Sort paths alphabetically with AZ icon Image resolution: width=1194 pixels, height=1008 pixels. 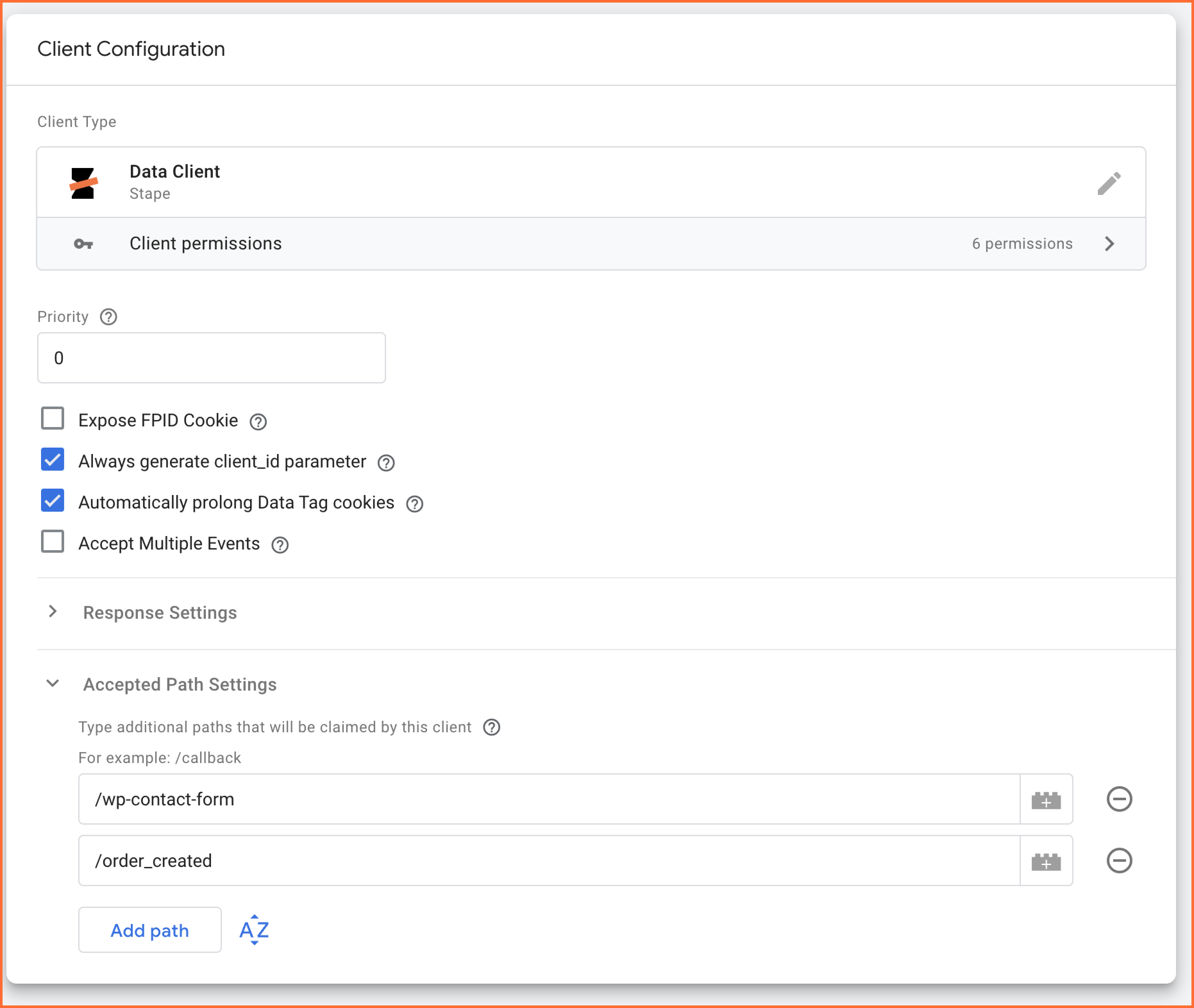tap(254, 930)
